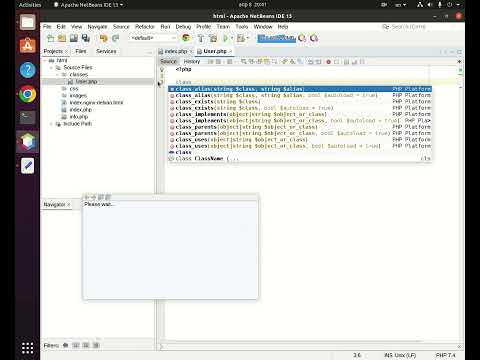Select index.nginx-debian.html in project tree

[96, 103]
